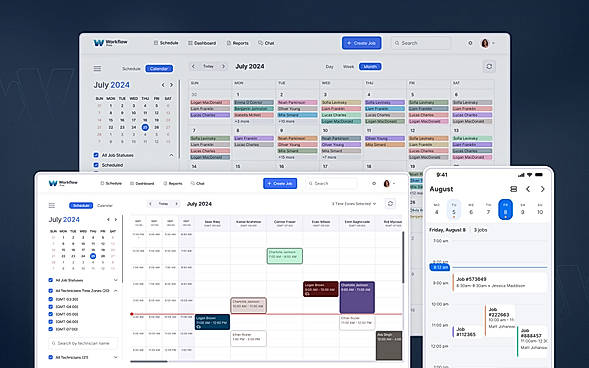589x368 pixels.
Task: Go to the next period beside Today in the Schedule window
Action: [x=176, y=204]
